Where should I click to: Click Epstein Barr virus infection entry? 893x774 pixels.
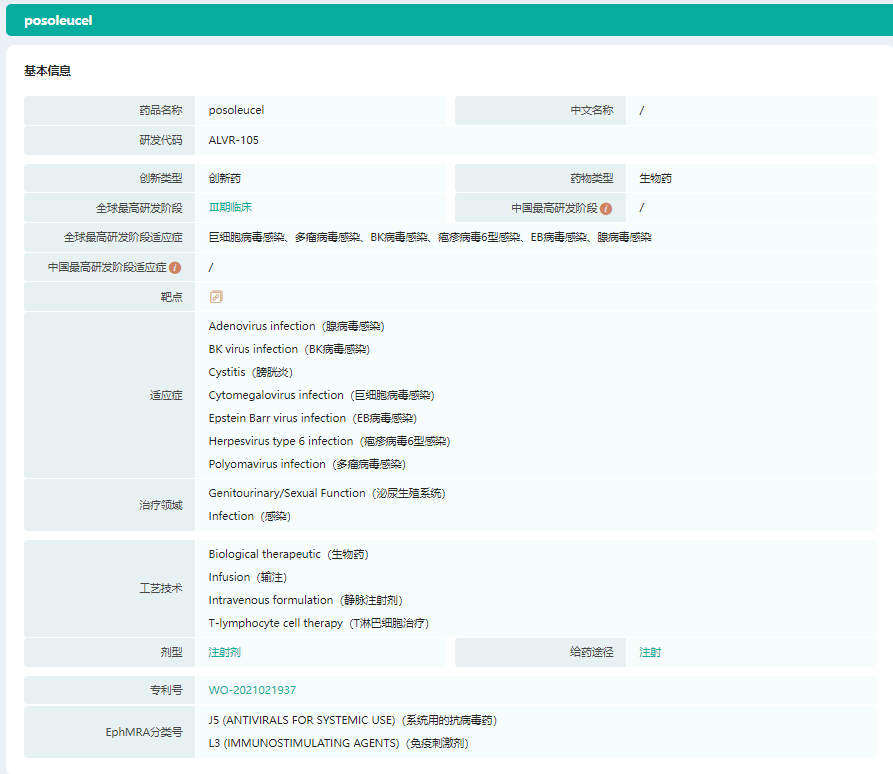click(312, 418)
